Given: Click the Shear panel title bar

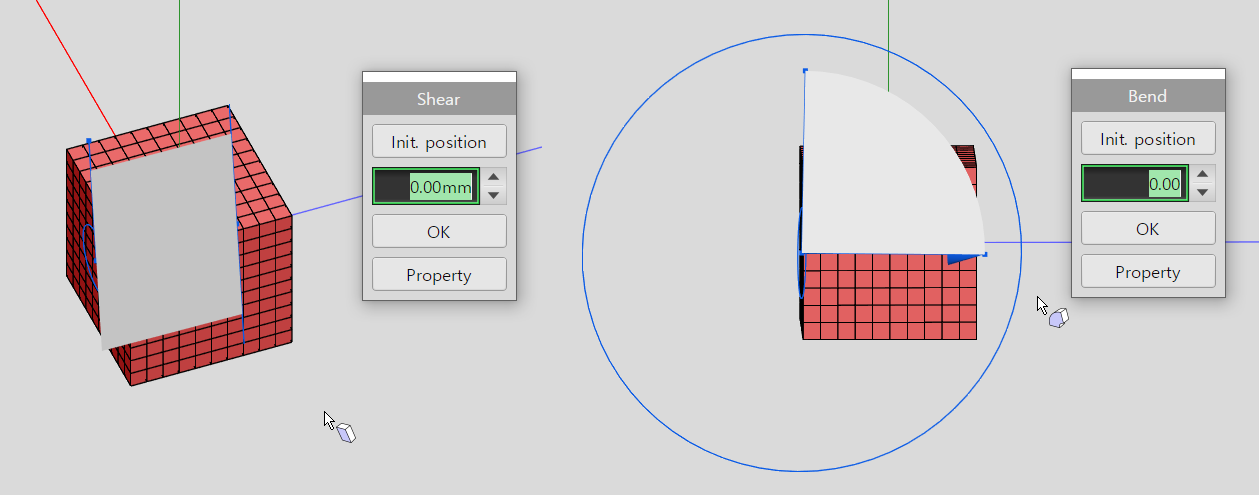Looking at the screenshot, I should (439, 99).
